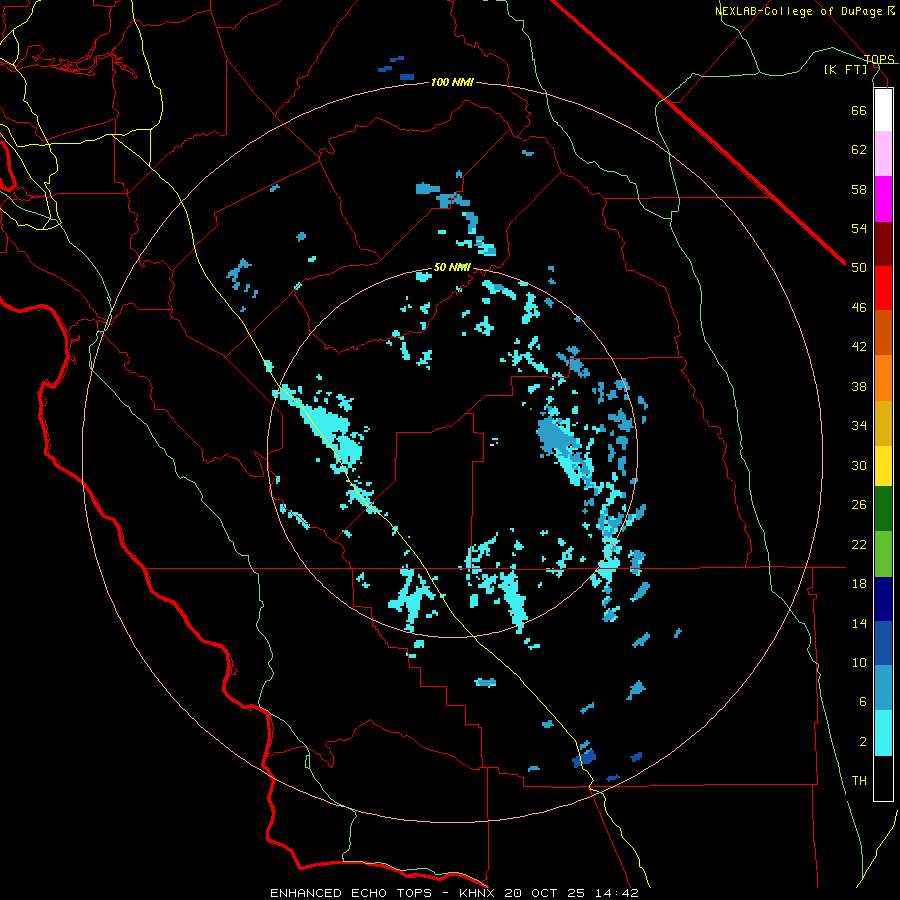Click the bright red legend swatch
This screenshot has height=900, width=900.
click(x=883, y=288)
